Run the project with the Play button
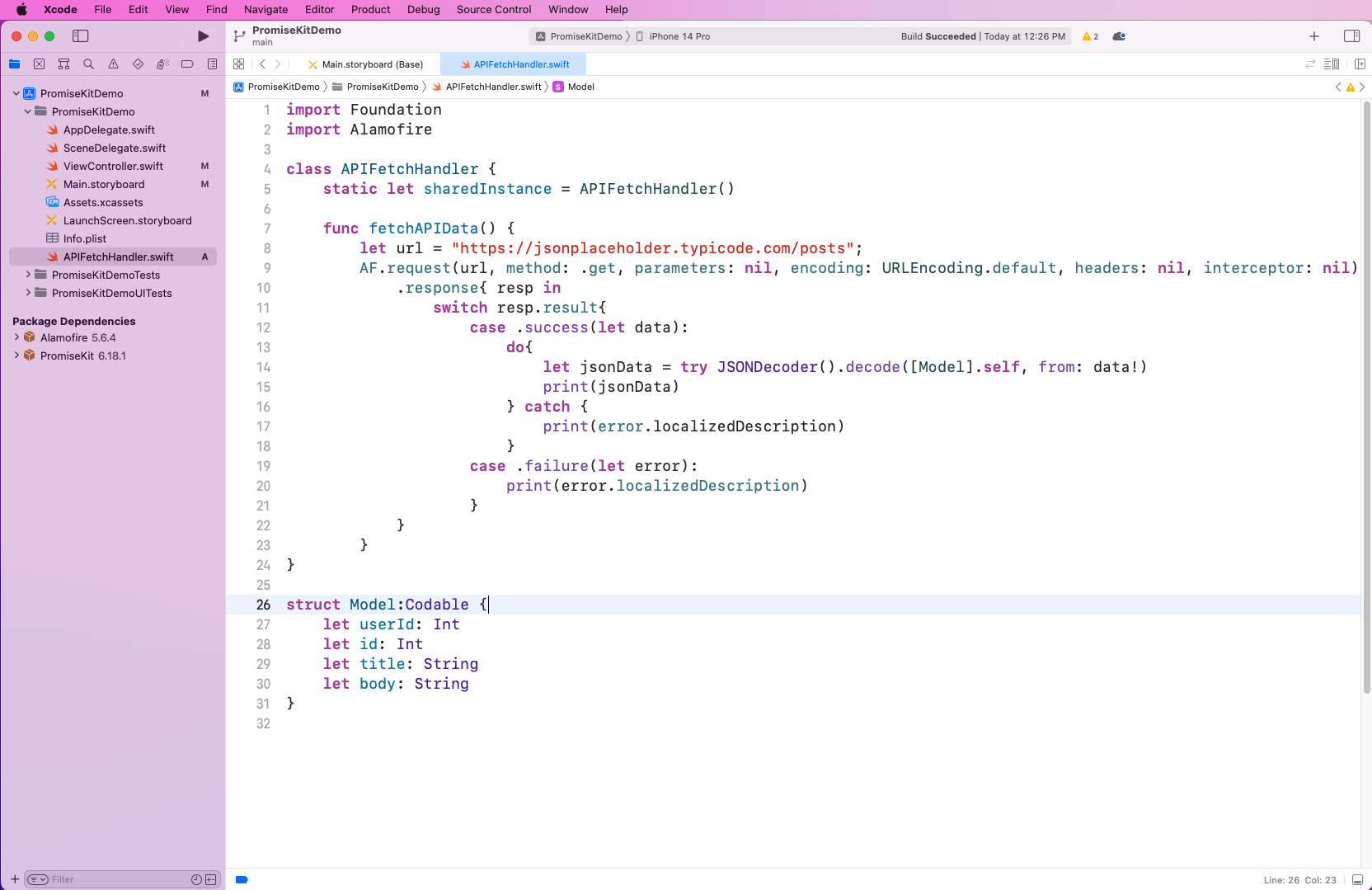Screen dimensions: 1372x890 [203, 36]
